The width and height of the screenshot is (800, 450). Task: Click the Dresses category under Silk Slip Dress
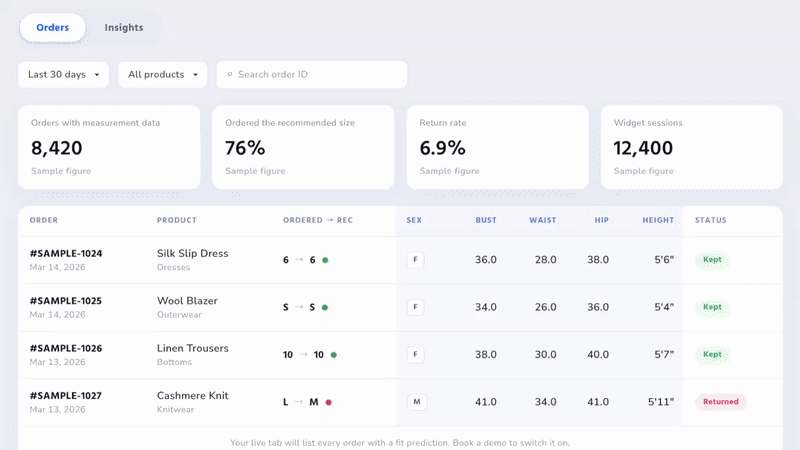(x=173, y=267)
